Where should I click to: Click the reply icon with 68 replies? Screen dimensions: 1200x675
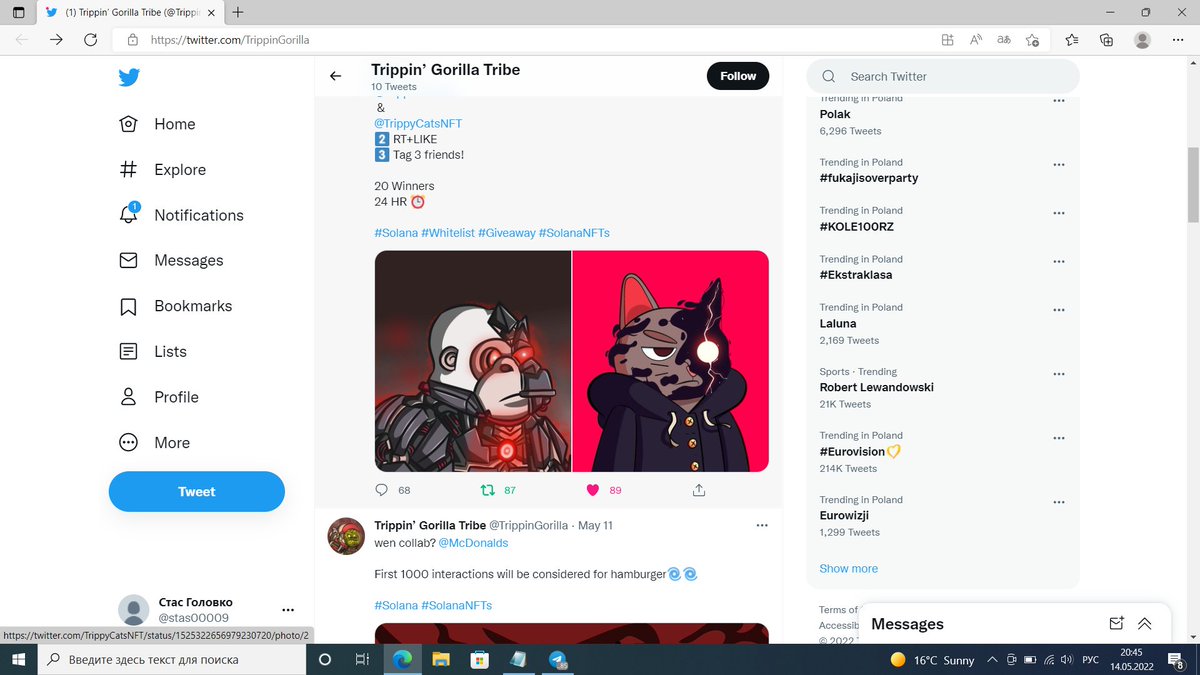381,490
